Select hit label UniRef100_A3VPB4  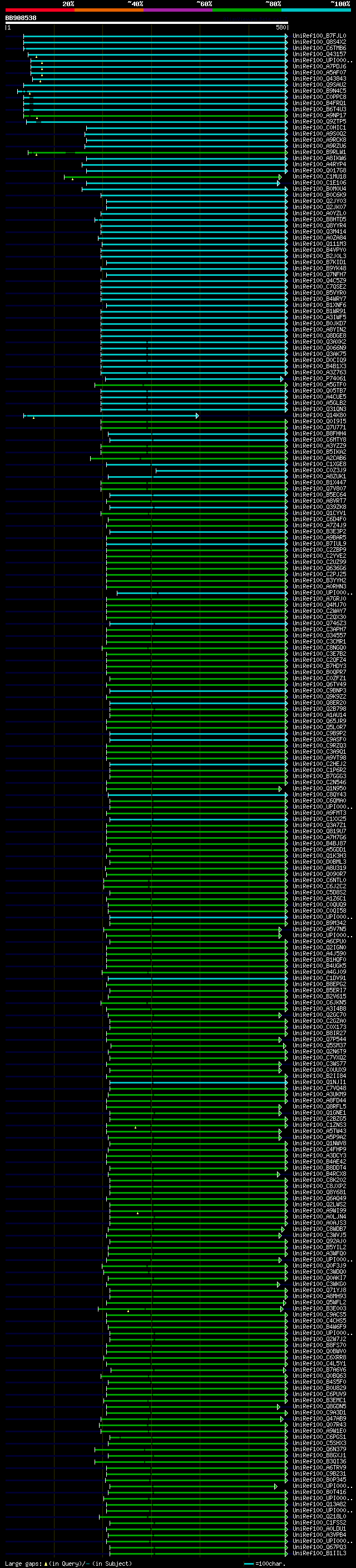(319, 1535)
